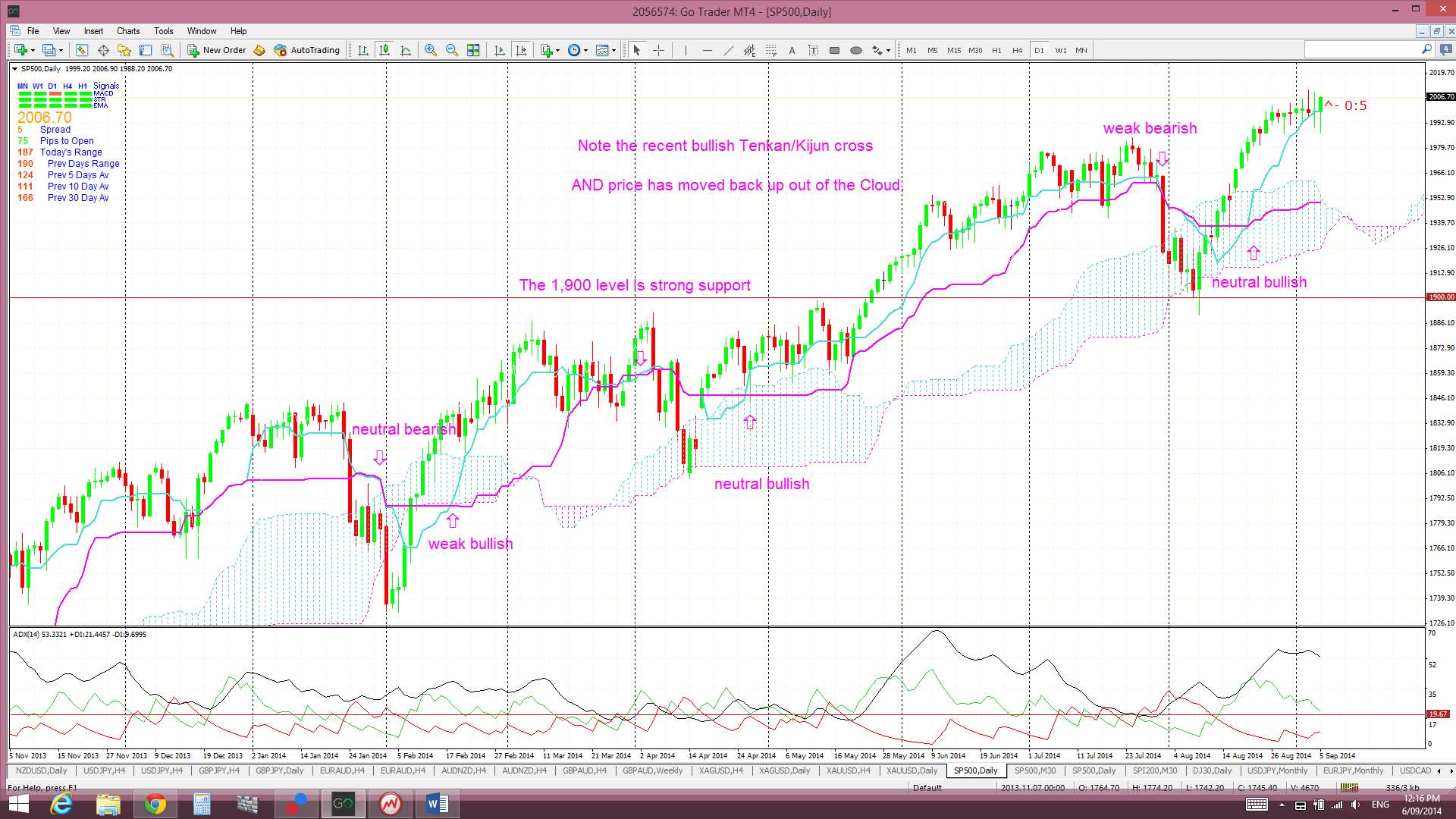Click the Zoom Out magnifier icon
This screenshot has height=819, width=1456.
coord(452,50)
